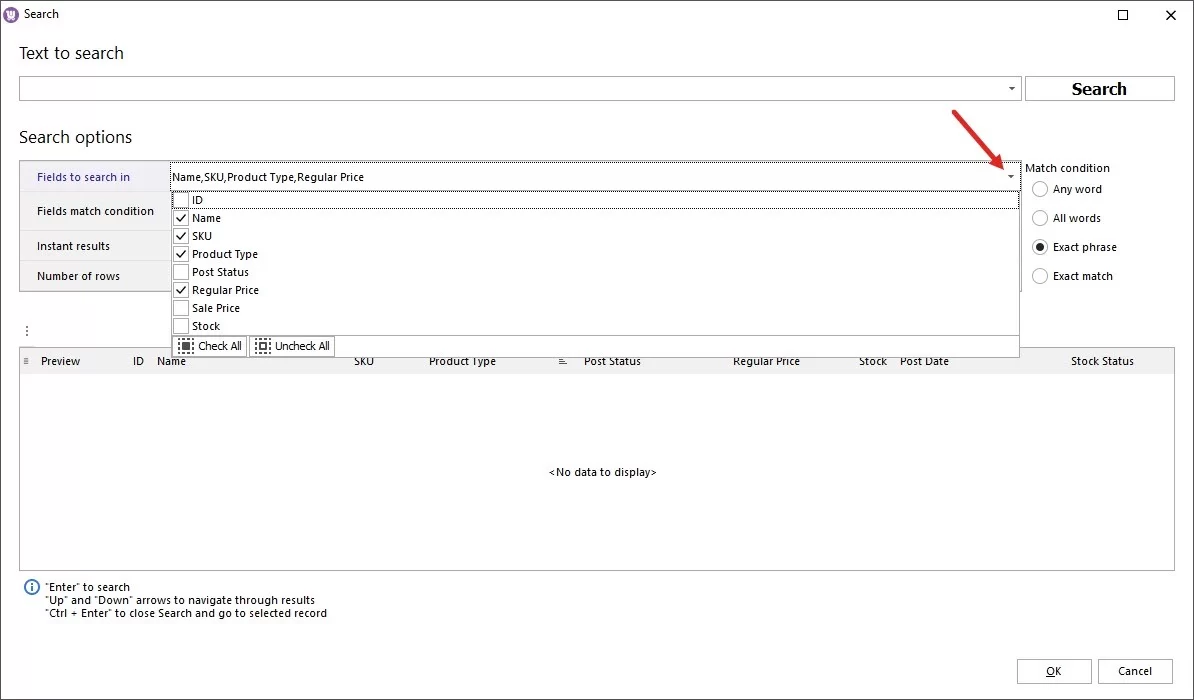Viewport: 1194px width, 700px height.
Task: Select the Any word match condition
Action: [x=1040, y=189]
